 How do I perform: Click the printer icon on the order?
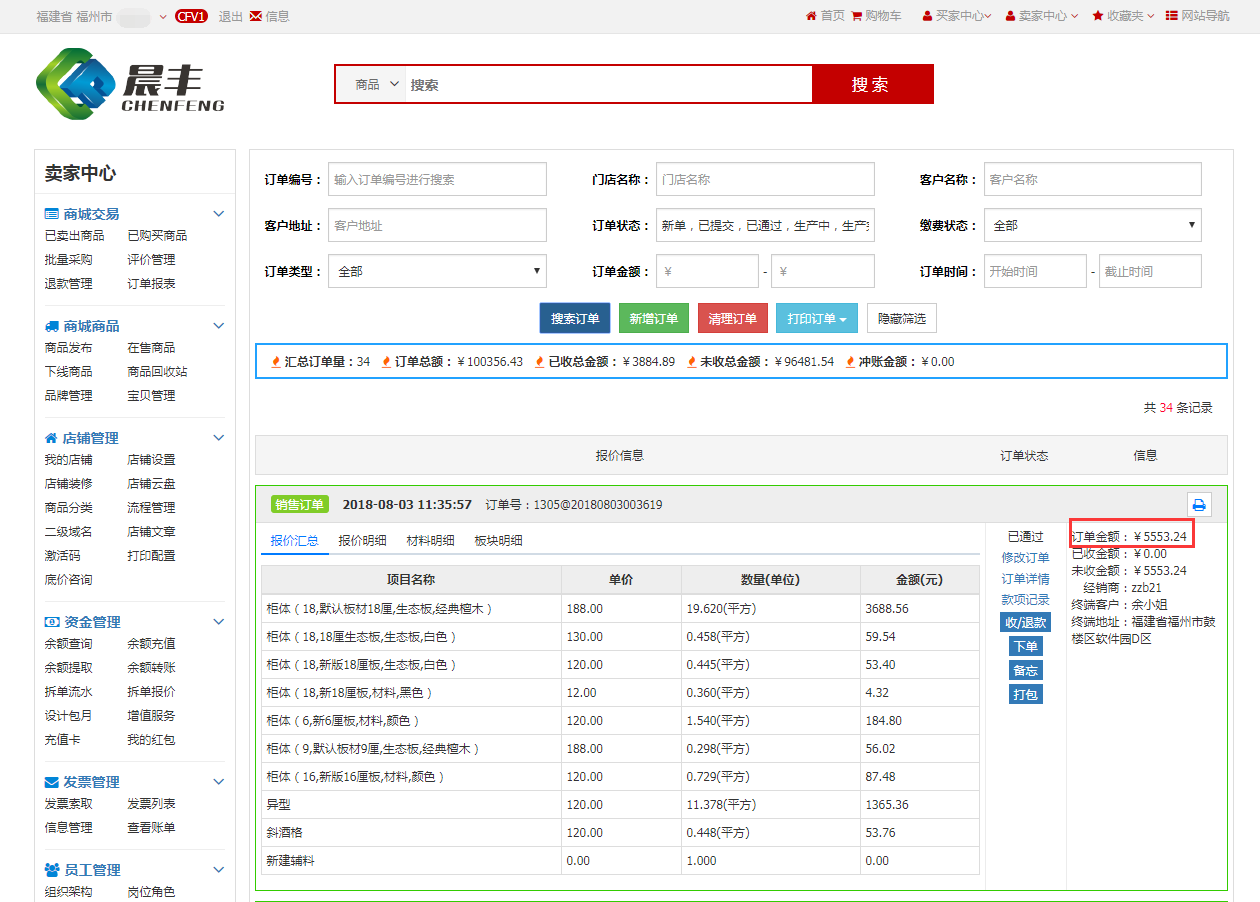pyautogui.click(x=1199, y=505)
